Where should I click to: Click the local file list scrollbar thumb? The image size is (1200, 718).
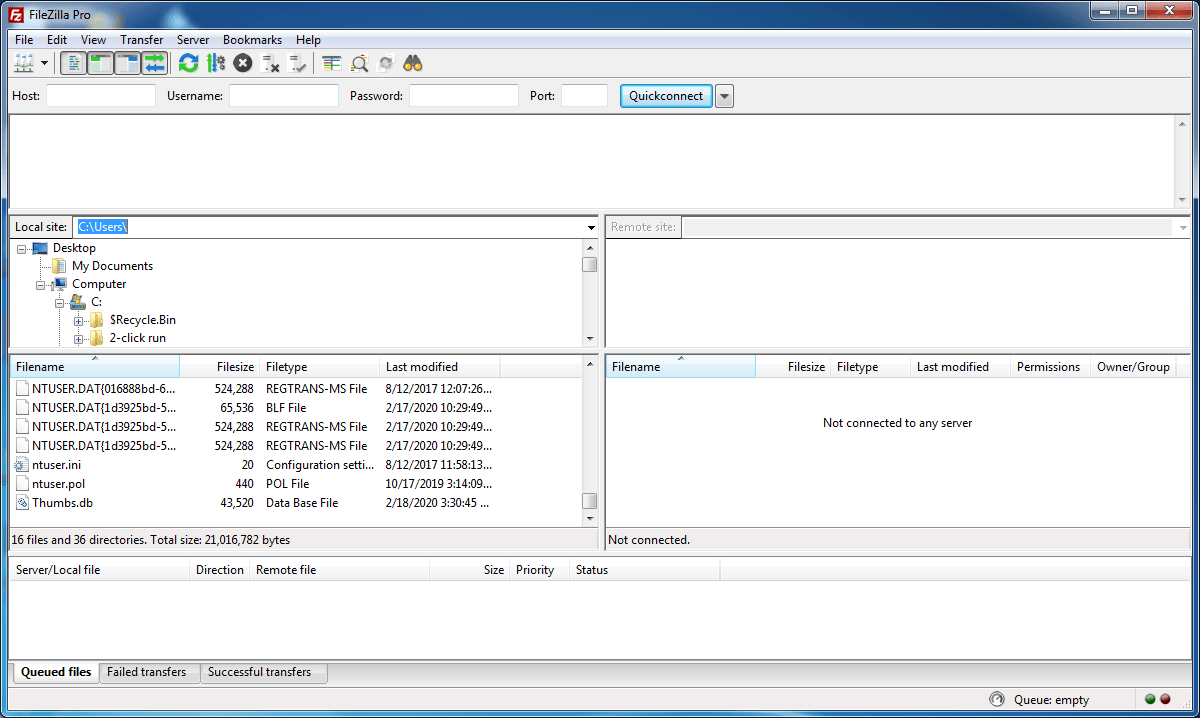coord(590,501)
